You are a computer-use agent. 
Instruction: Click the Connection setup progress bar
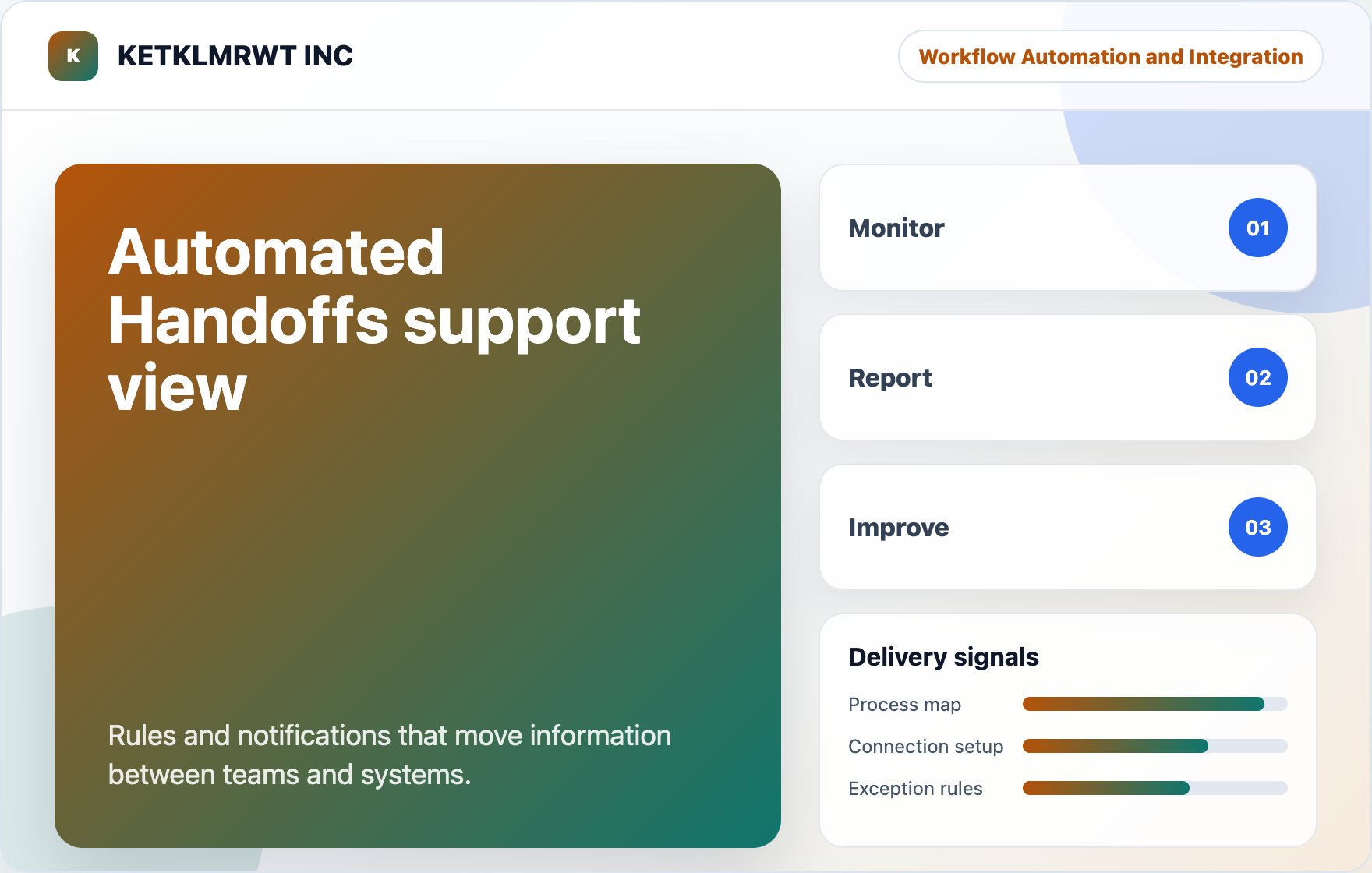coord(1155,746)
